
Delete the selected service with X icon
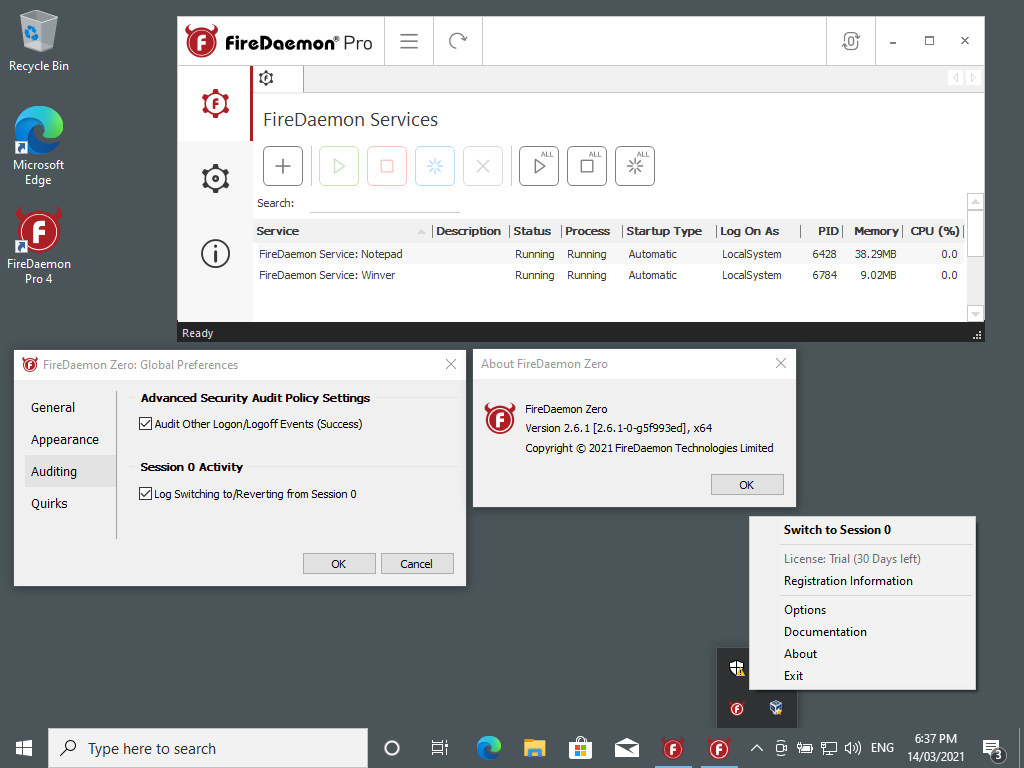[483, 166]
